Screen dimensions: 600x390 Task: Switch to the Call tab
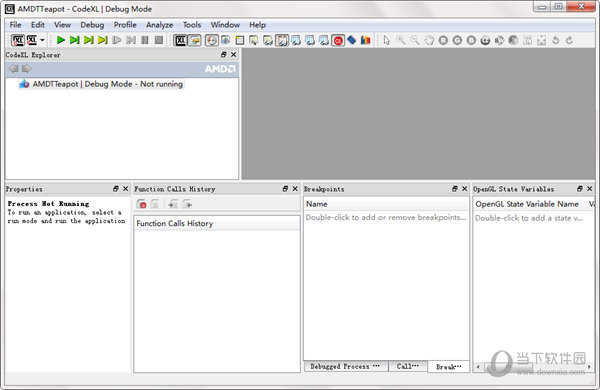[x=408, y=366]
